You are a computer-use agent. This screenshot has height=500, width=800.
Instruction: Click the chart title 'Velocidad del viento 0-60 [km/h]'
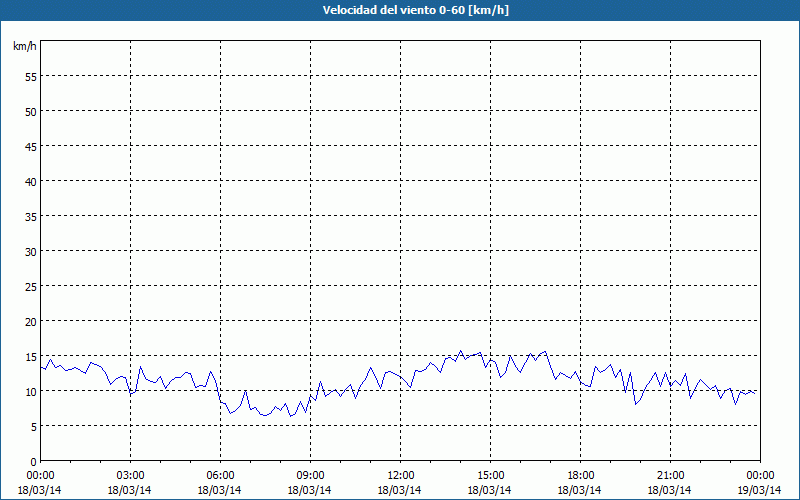coord(415,10)
